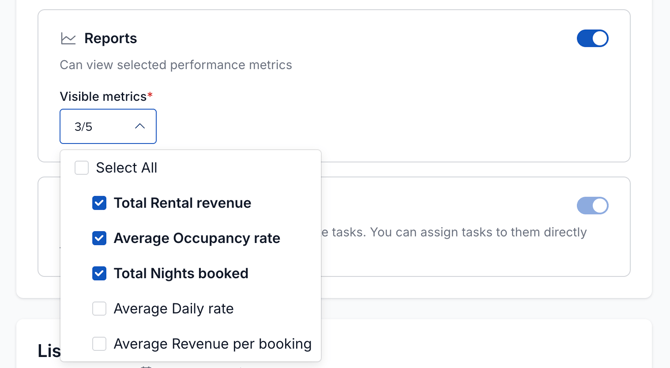Check Average Daily rate

coord(99,309)
